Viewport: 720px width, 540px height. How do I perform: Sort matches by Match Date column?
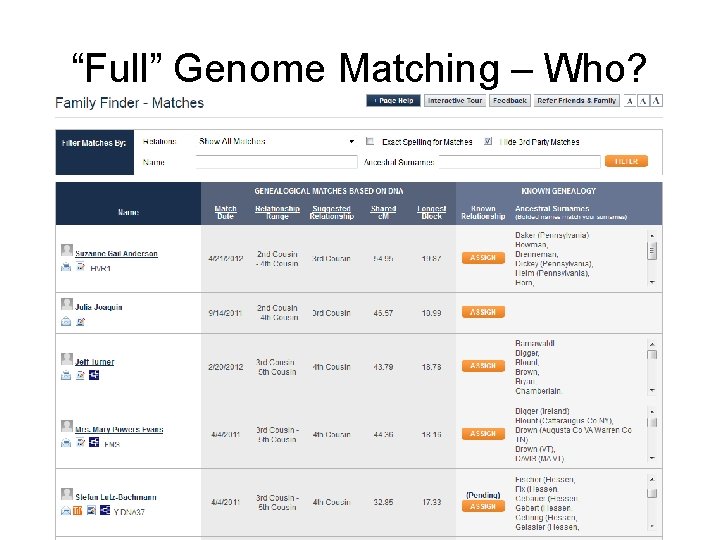[226, 213]
